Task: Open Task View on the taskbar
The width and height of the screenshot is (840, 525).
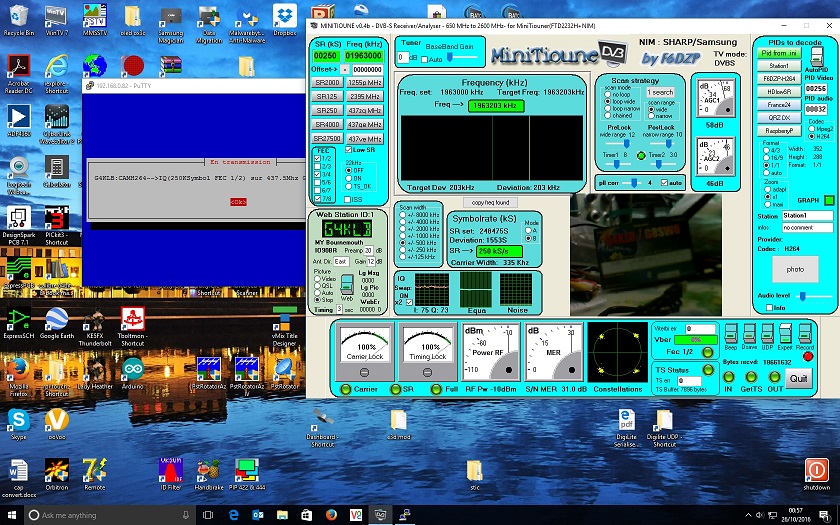Action: pyautogui.click(x=208, y=515)
